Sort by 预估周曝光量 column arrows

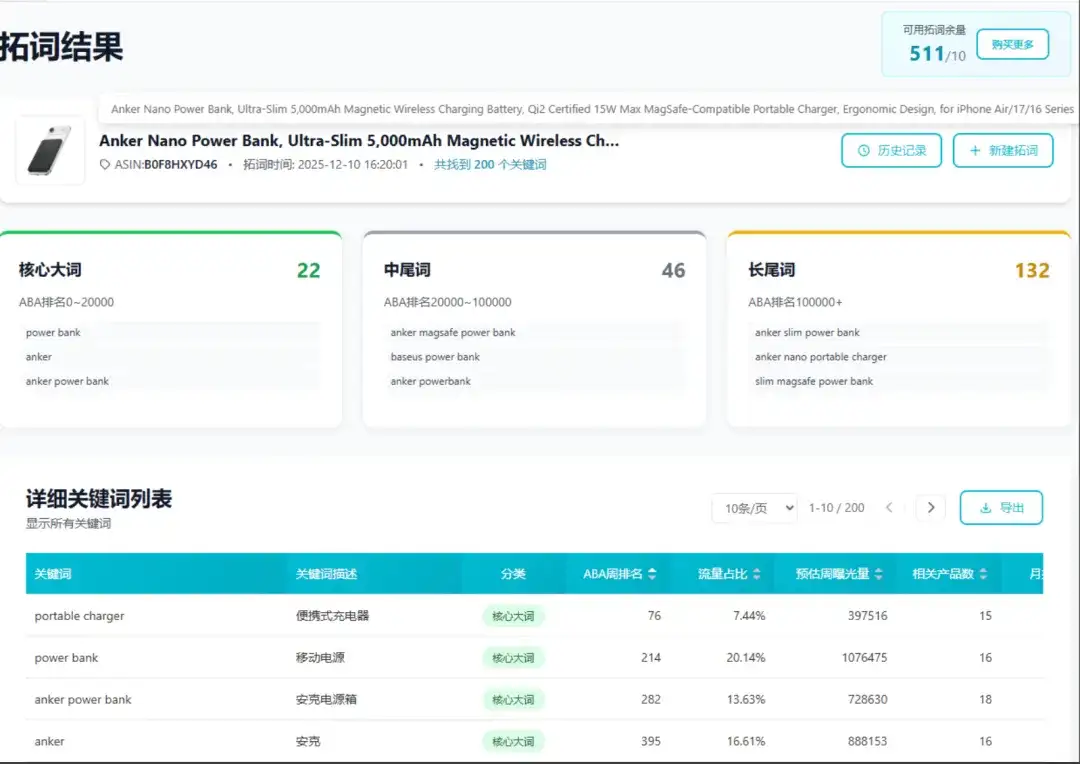[x=878, y=574]
